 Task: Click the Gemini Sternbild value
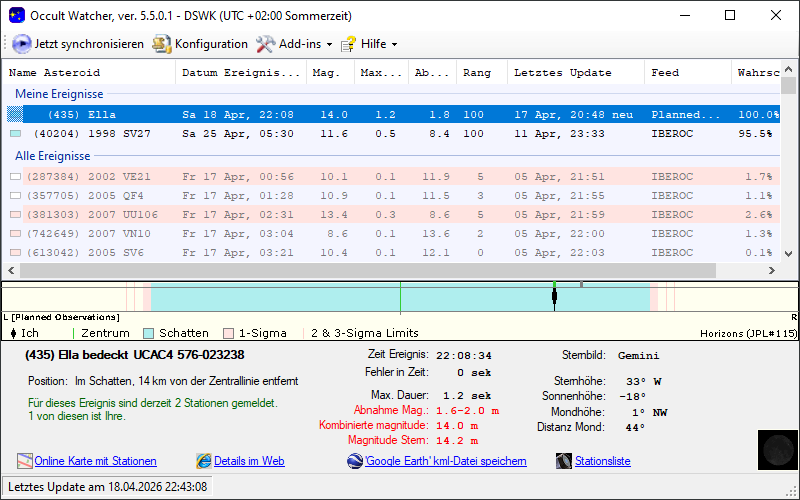coord(638,355)
